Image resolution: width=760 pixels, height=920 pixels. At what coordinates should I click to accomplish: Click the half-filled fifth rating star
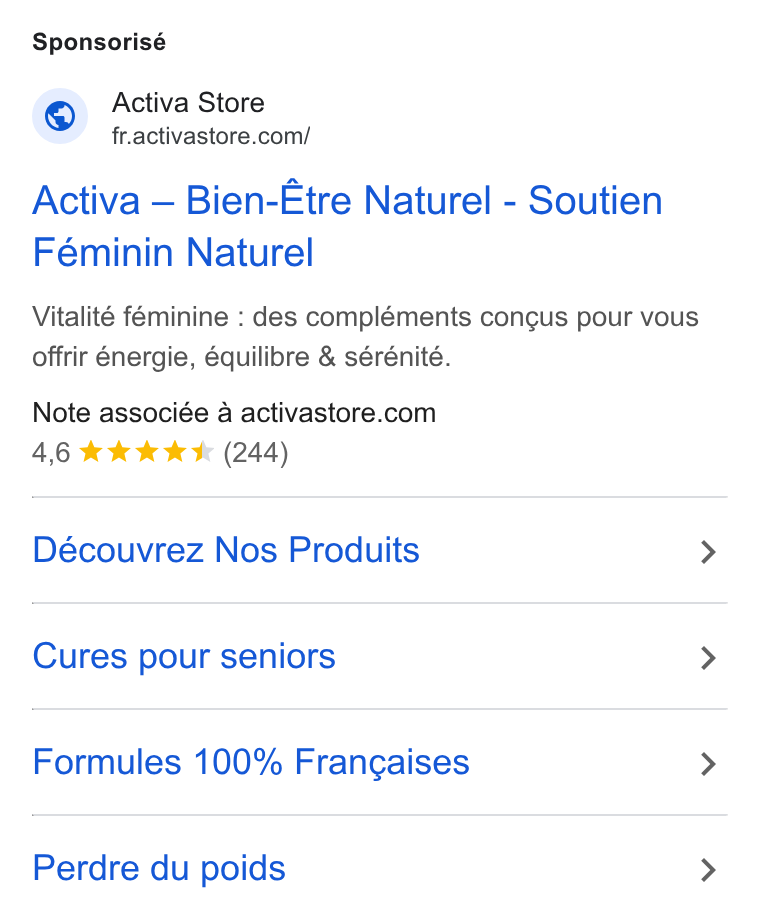tap(203, 452)
